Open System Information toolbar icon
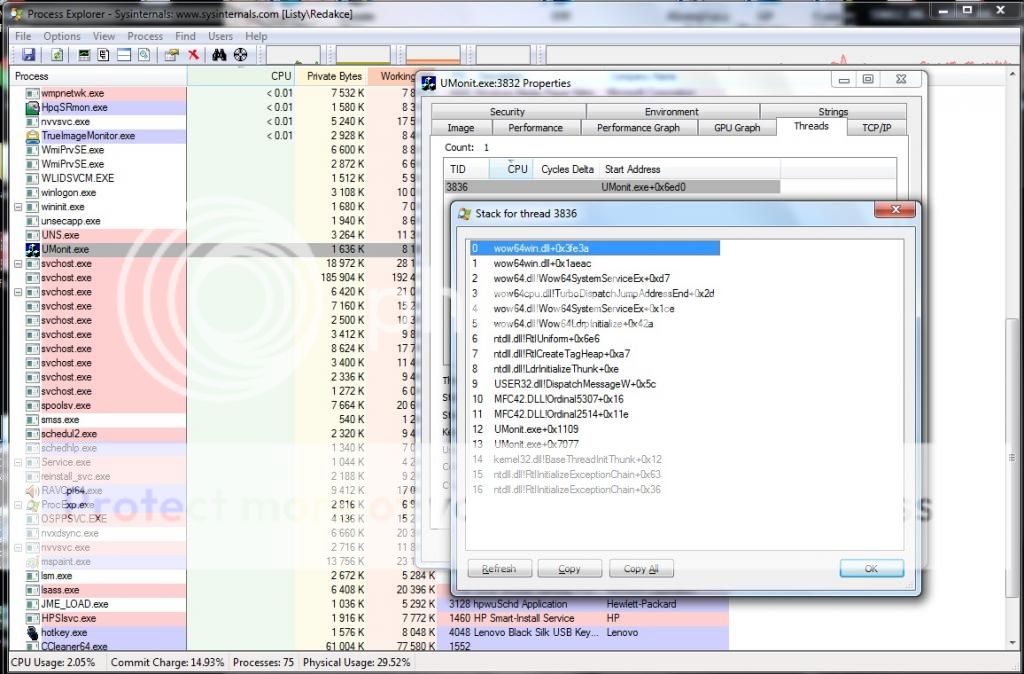 pyautogui.click(x=84, y=55)
